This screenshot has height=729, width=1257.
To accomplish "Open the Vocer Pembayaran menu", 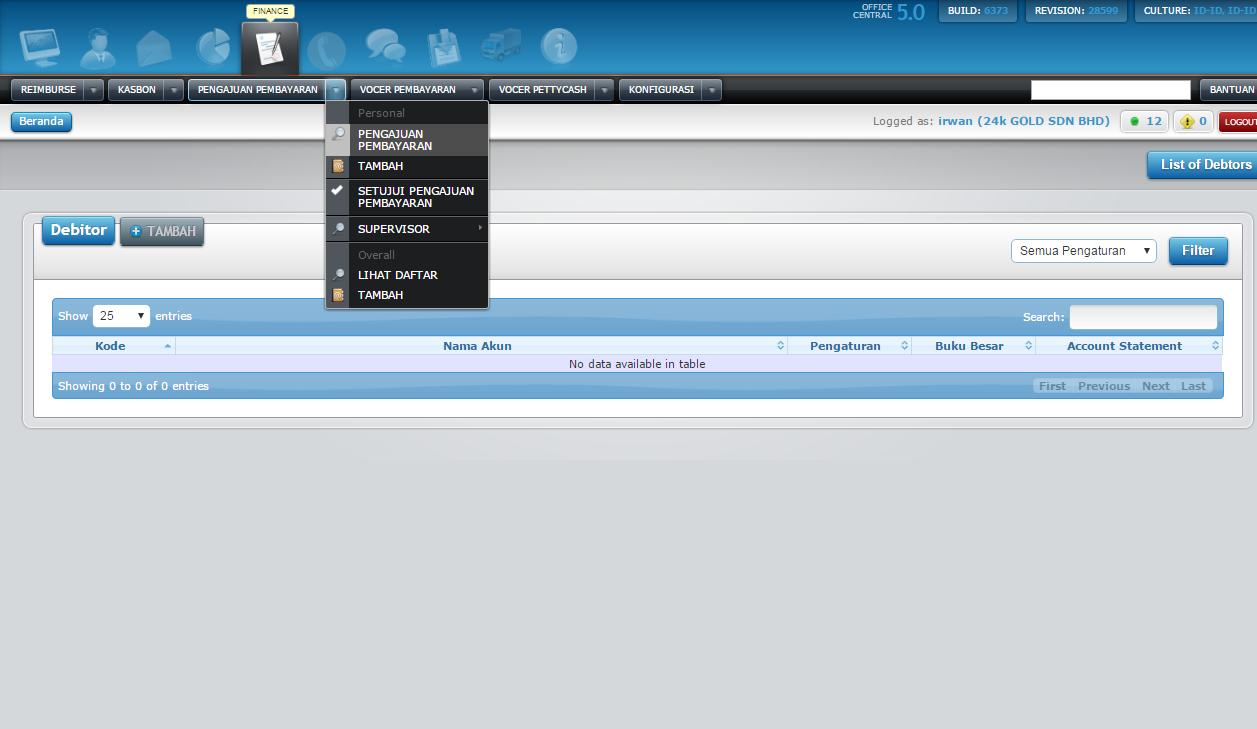I will (408, 90).
